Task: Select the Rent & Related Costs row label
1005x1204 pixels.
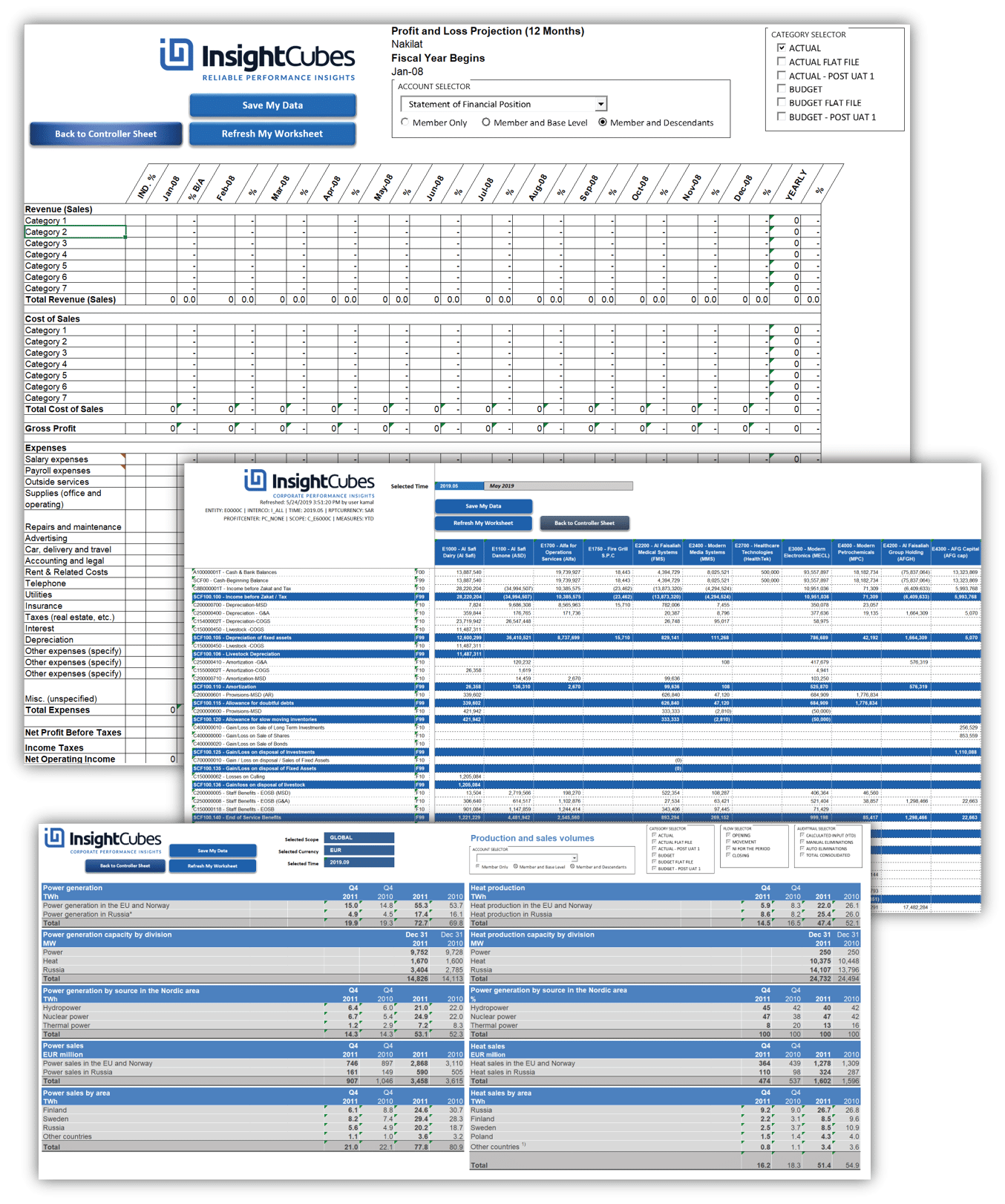Action: click(x=67, y=572)
